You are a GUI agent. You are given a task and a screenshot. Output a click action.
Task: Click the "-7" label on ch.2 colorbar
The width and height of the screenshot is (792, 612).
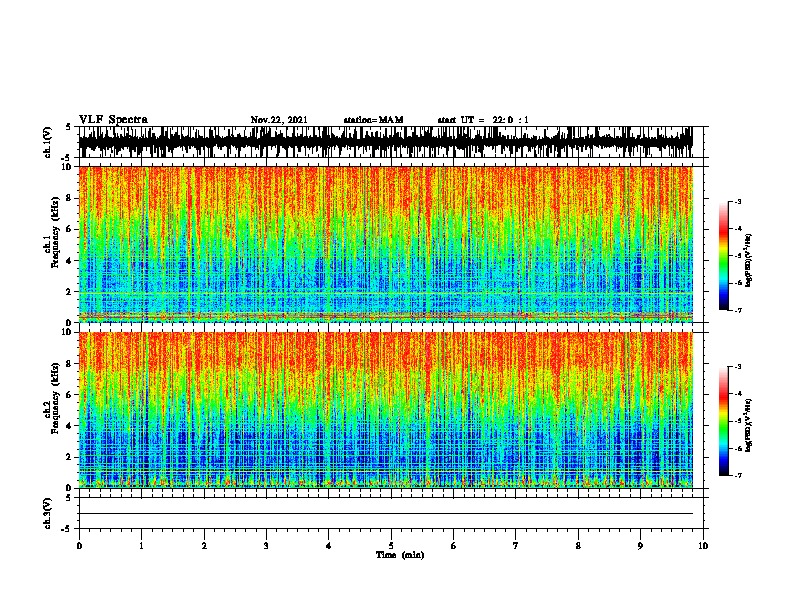738,475
